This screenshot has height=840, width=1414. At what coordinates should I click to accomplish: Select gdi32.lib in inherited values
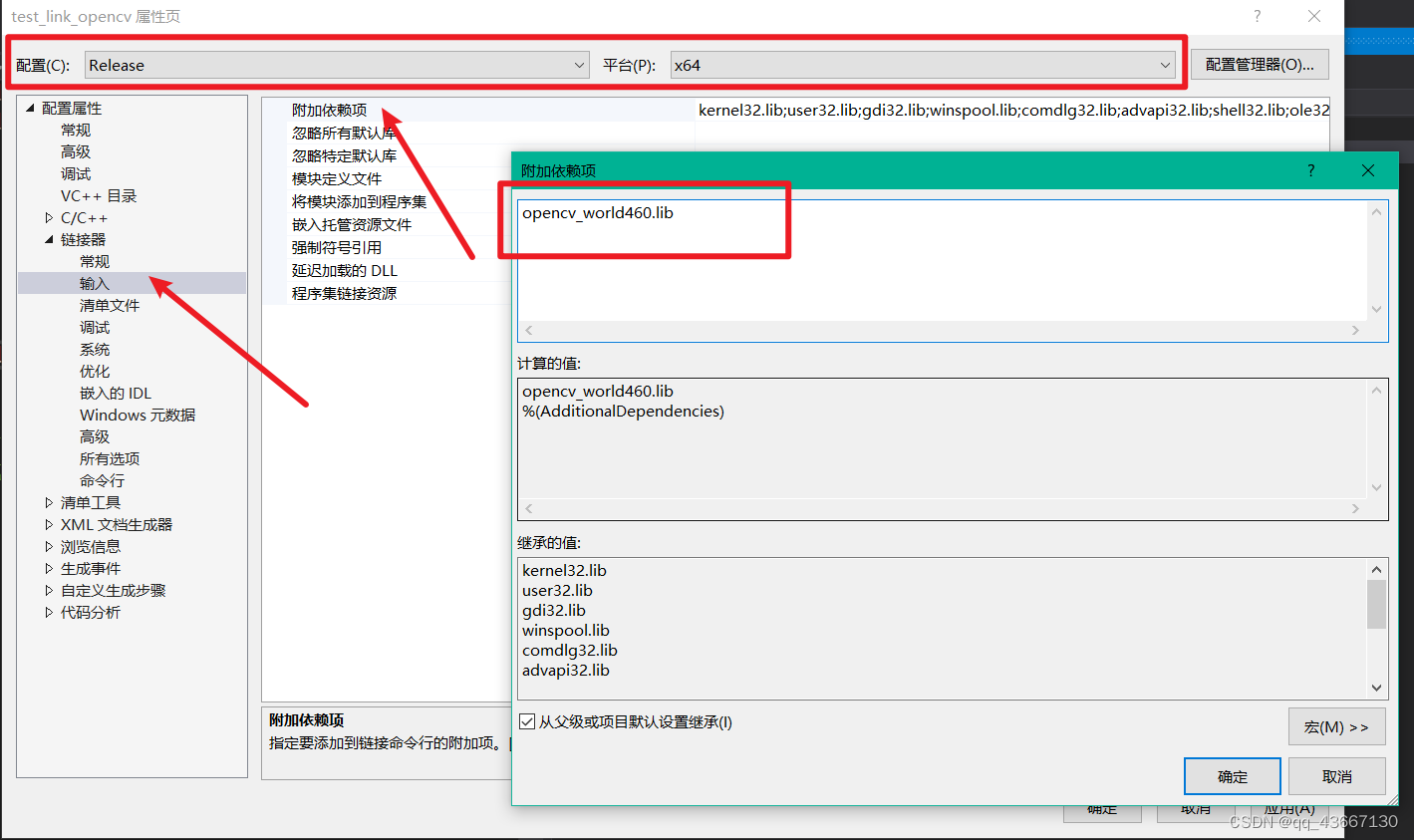tap(554, 610)
